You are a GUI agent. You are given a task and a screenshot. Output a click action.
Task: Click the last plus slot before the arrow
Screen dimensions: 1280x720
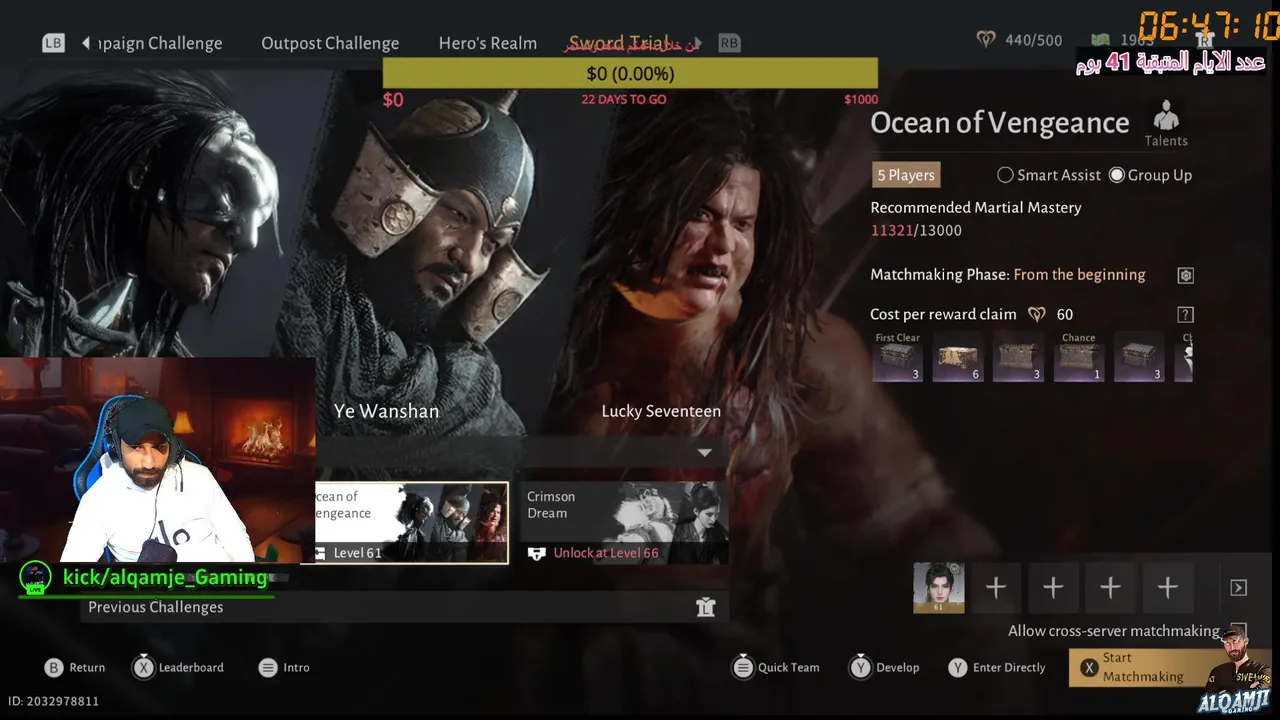1168,588
